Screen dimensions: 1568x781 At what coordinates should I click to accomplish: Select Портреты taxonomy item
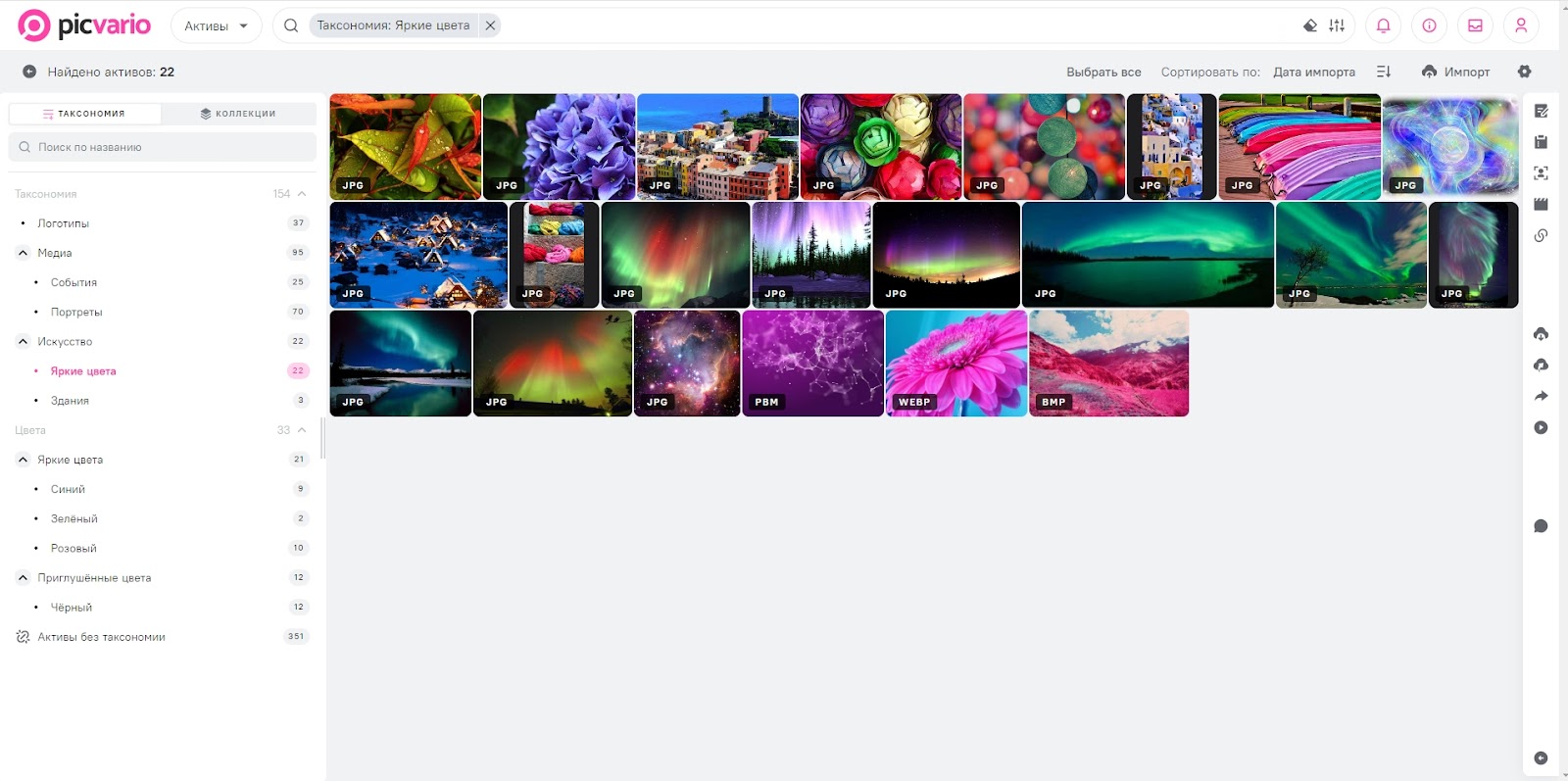pyautogui.click(x=76, y=312)
